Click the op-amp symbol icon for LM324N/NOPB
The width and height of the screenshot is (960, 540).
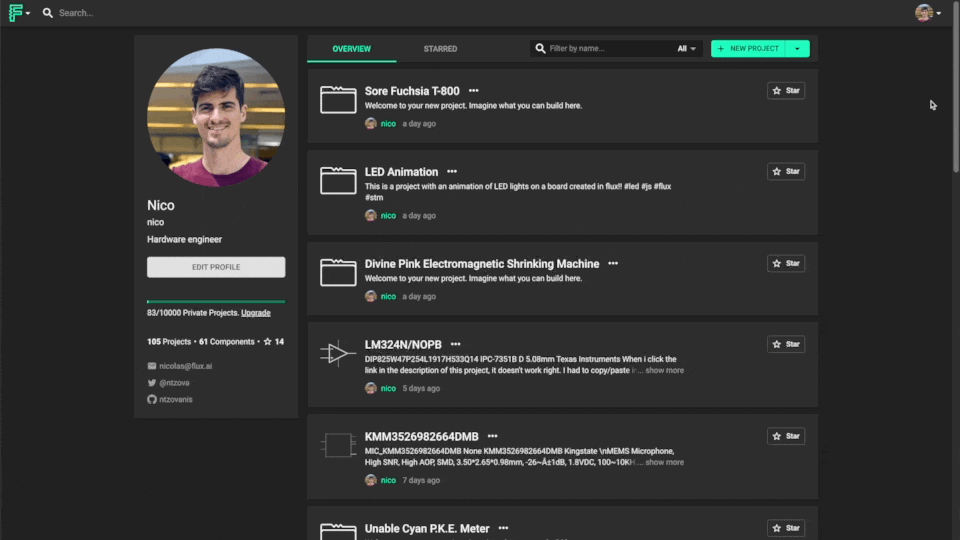click(338, 353)
